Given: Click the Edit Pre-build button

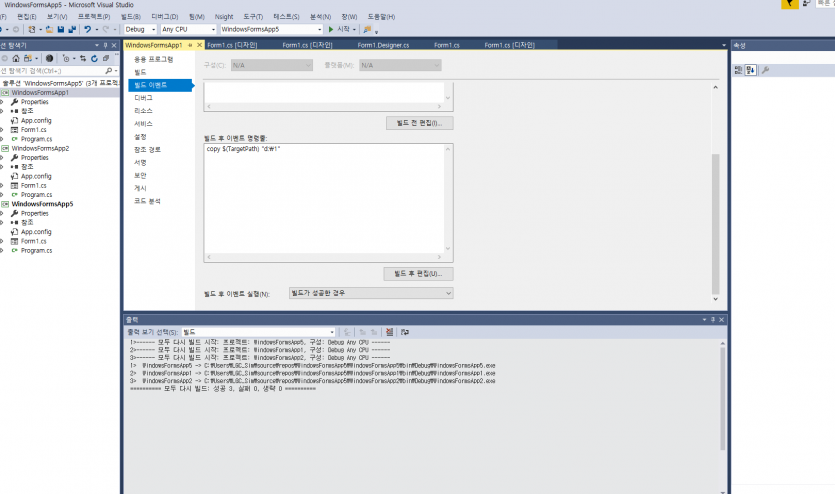Looking at the screenshot, I should (x=420, y=123).
